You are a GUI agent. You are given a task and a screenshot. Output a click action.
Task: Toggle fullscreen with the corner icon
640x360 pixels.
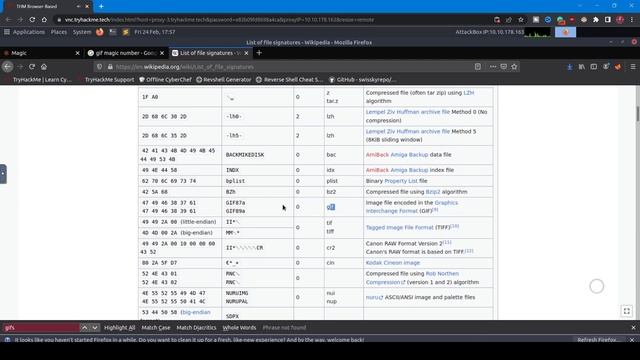tap(627, 311)
